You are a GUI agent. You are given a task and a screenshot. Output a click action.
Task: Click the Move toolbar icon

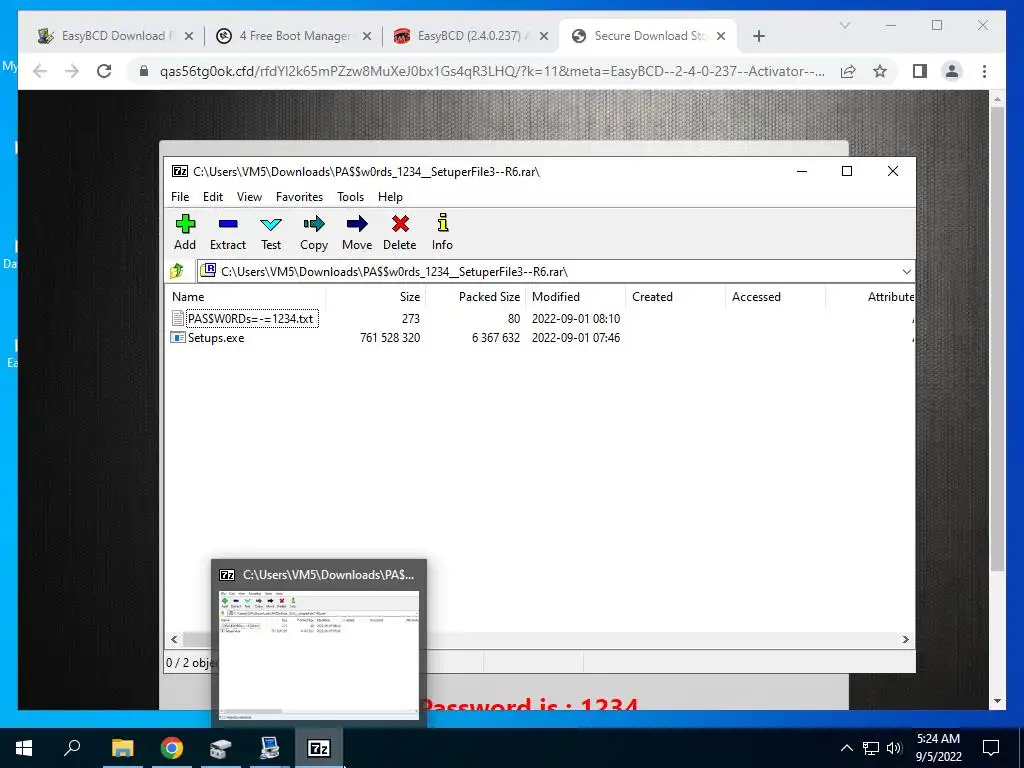pyautogui.click(x=357, y=224)
